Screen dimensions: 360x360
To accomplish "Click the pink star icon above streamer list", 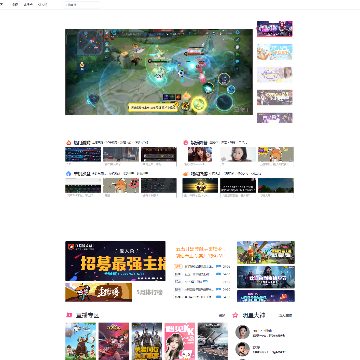I will point(235,315).
